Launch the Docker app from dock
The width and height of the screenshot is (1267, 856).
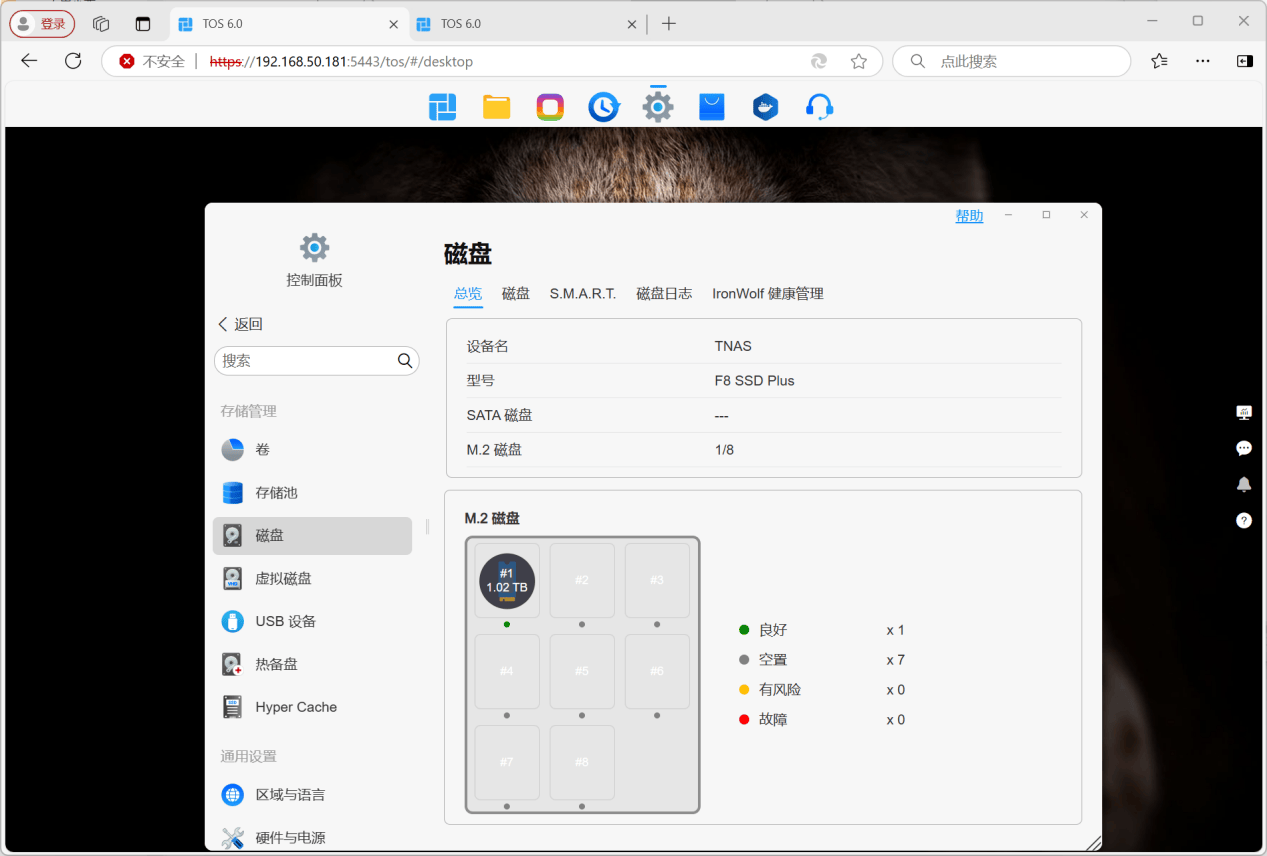765,107
